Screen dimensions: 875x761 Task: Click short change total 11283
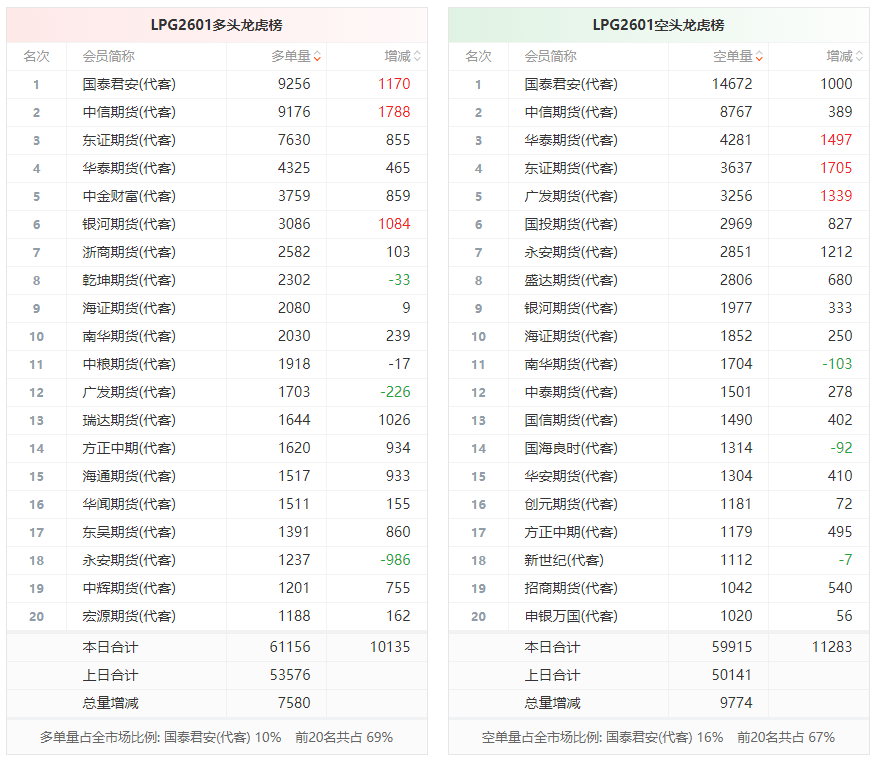(x=831, y=647)
